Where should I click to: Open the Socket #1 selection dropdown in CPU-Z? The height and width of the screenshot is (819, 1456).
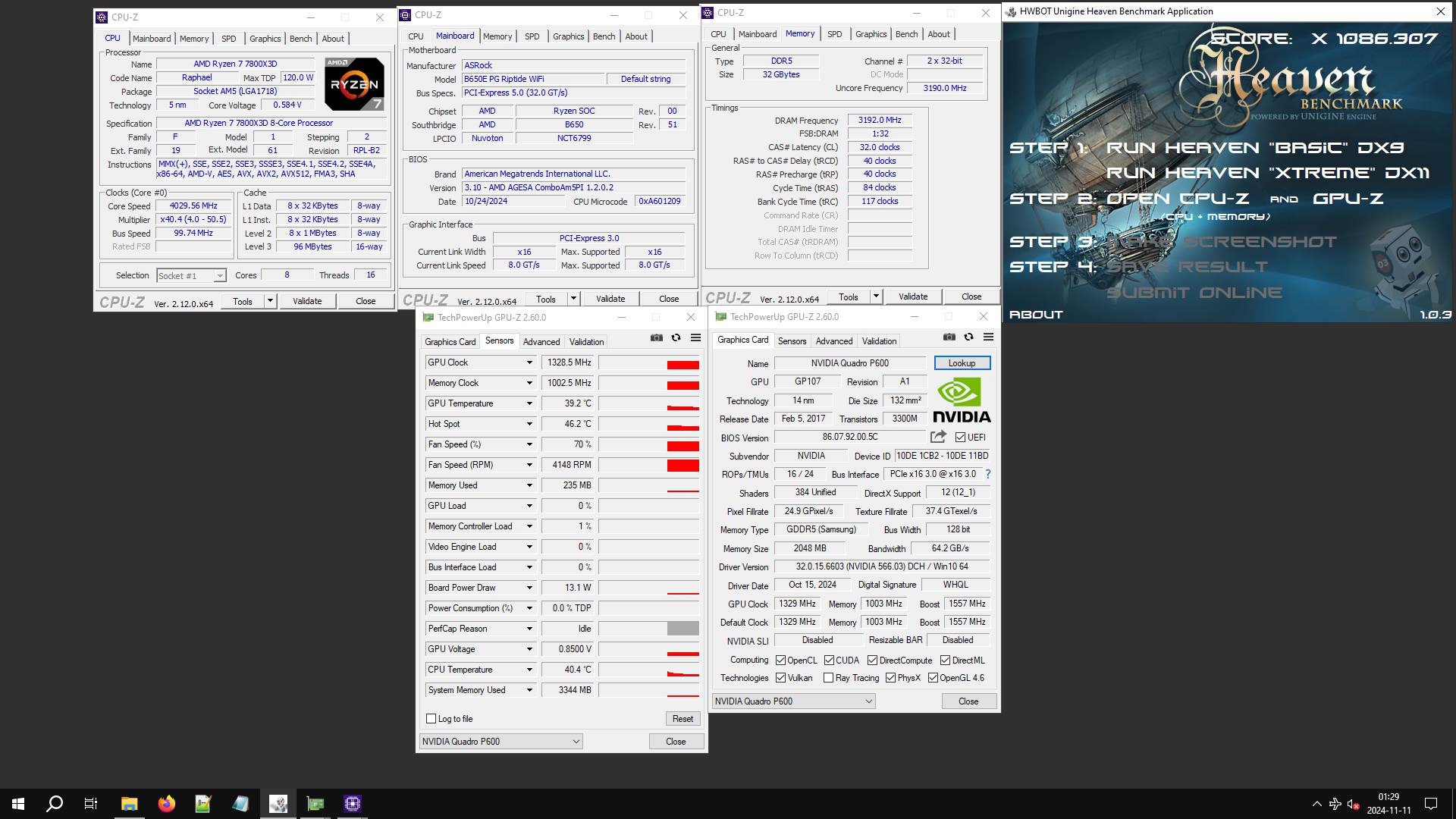tap(191, 276)
